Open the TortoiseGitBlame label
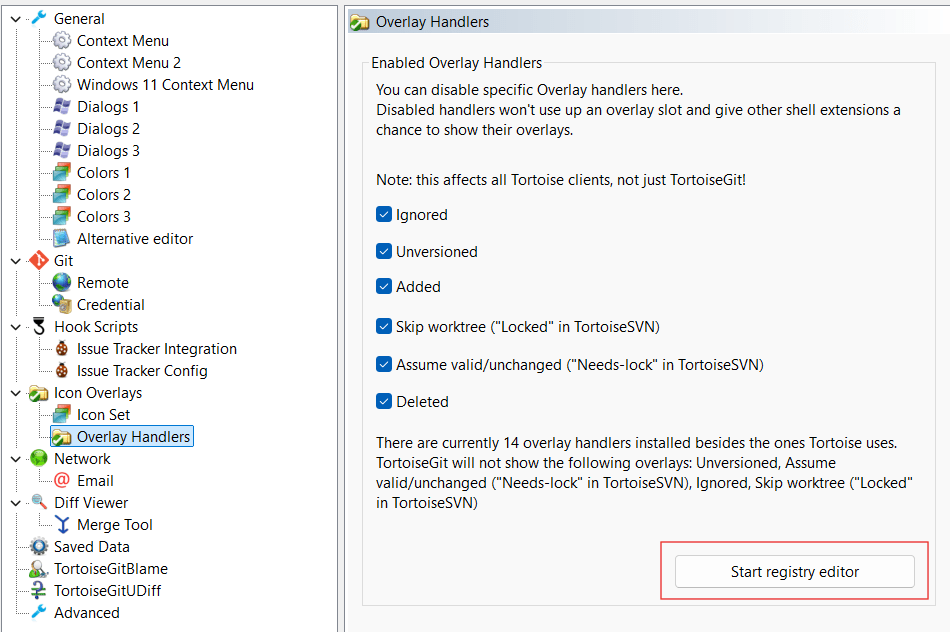950x632 pixels. click(x=111, y=568)
